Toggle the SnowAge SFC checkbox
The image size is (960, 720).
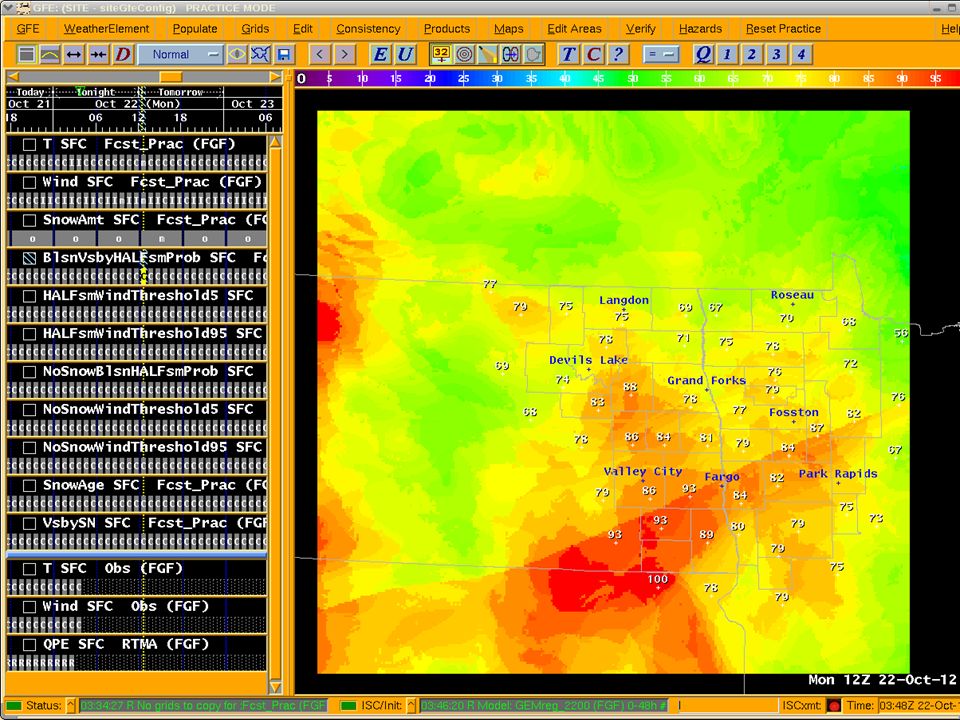tap(29, 486)
